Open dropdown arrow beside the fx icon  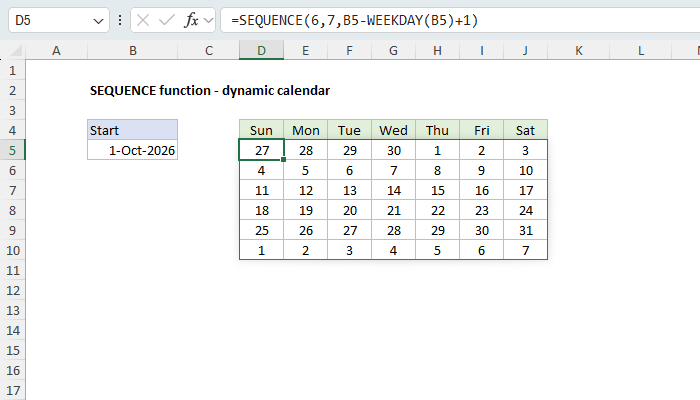click(208, 20)
